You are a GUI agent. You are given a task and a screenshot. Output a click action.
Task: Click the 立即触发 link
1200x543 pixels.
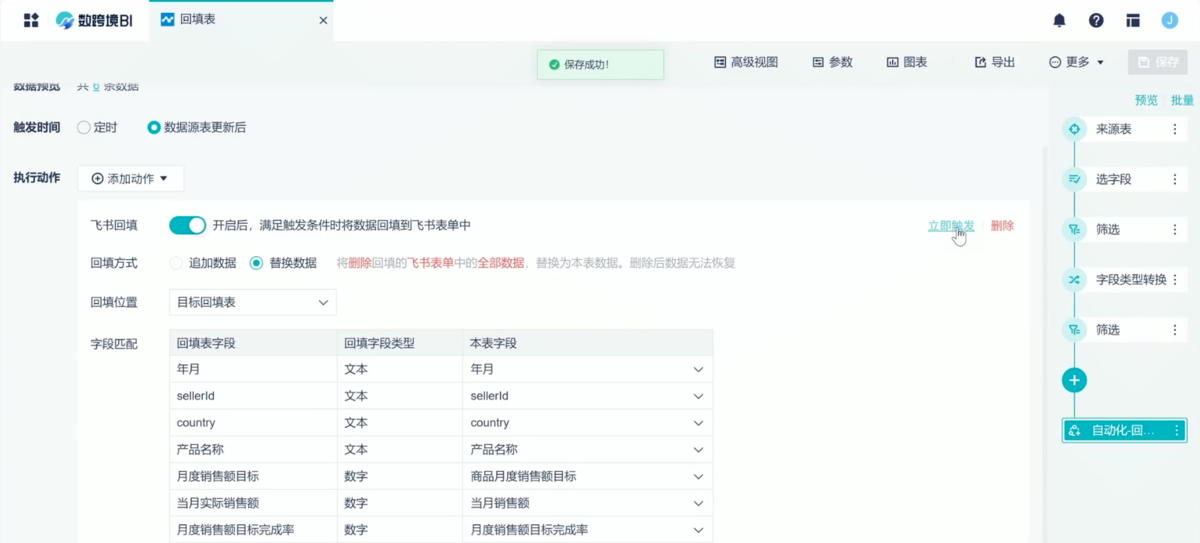click(950, 226)
